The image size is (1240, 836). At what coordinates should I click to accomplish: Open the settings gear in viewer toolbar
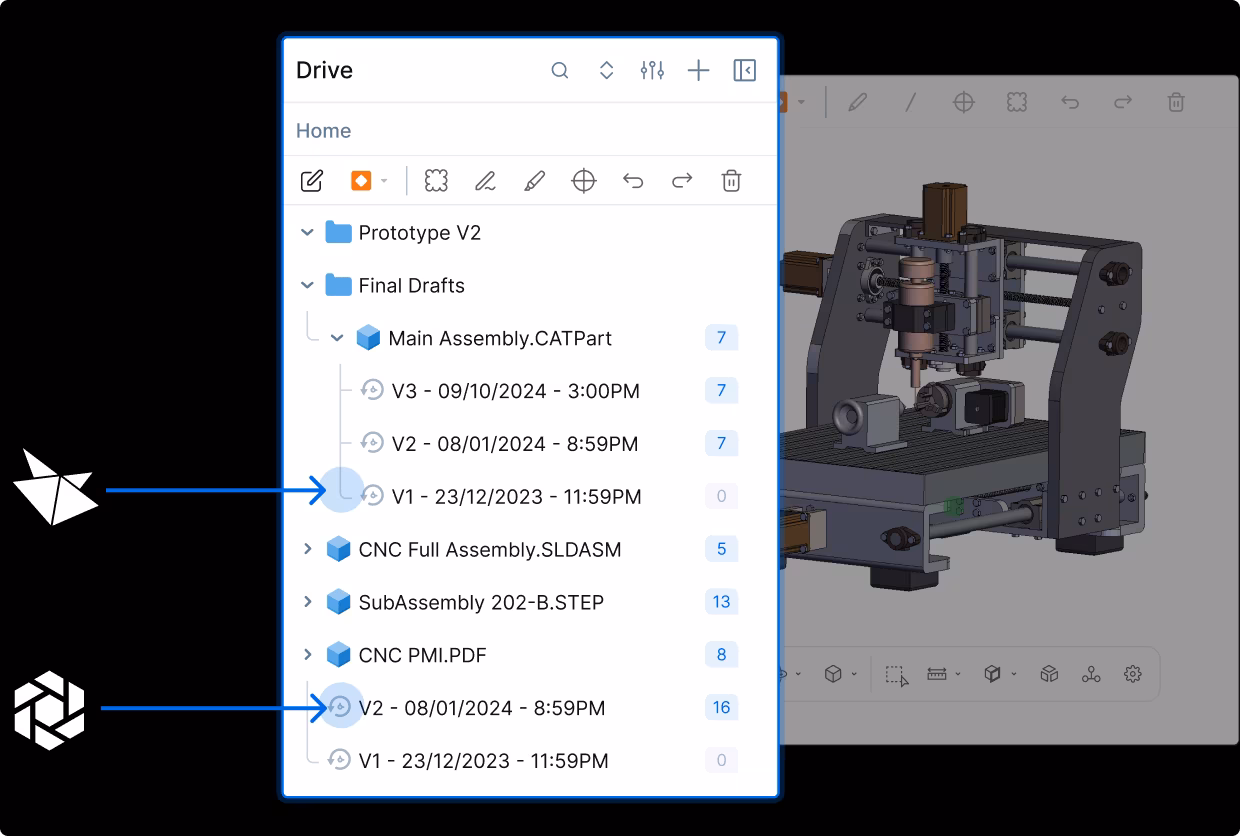tap(1133, 674)
